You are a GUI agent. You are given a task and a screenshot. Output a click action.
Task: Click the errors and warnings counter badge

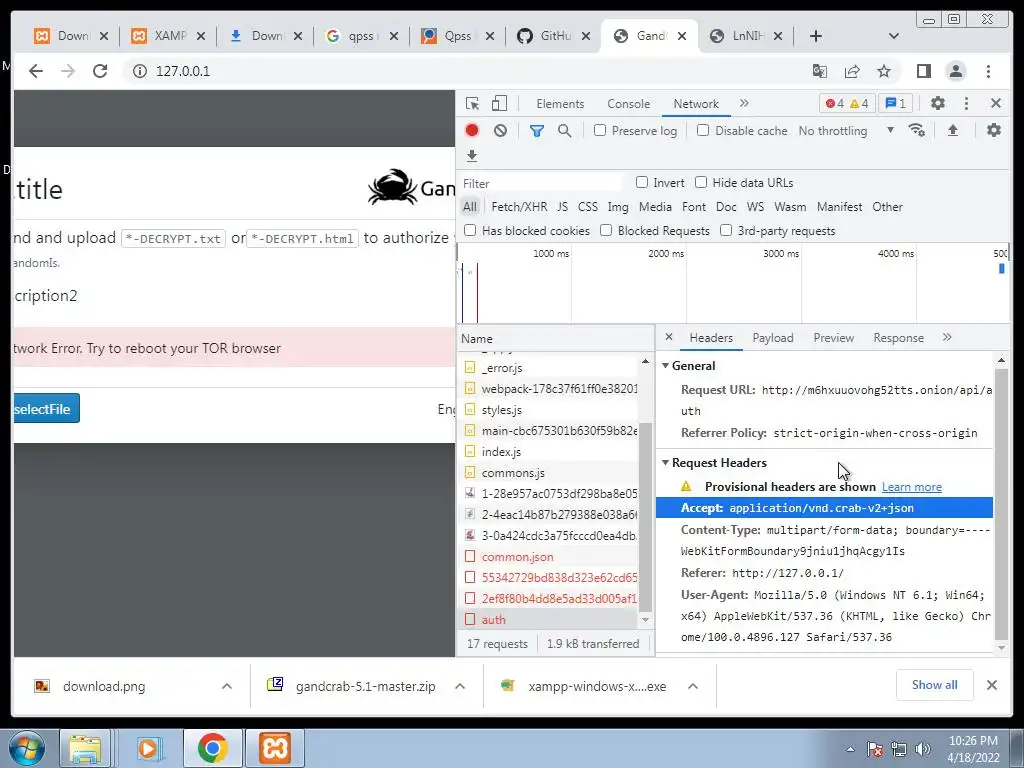846,103
